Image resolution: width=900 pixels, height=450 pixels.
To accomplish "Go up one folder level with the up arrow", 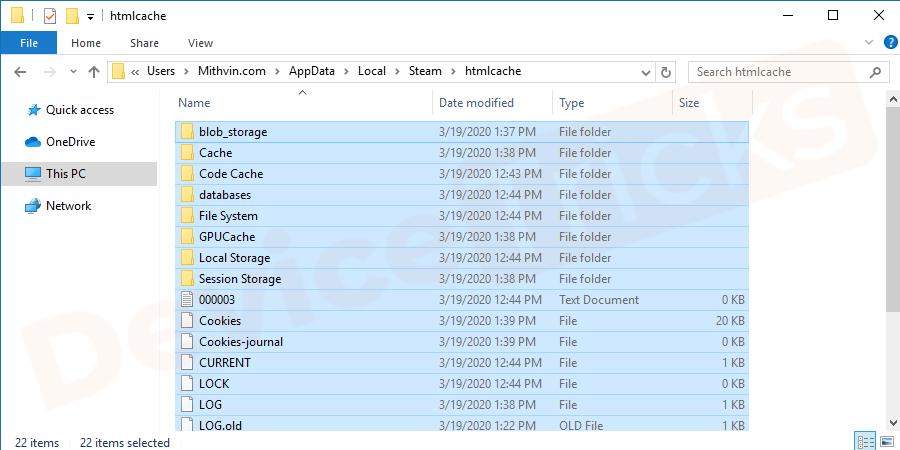I will click(x=94, y=72).
